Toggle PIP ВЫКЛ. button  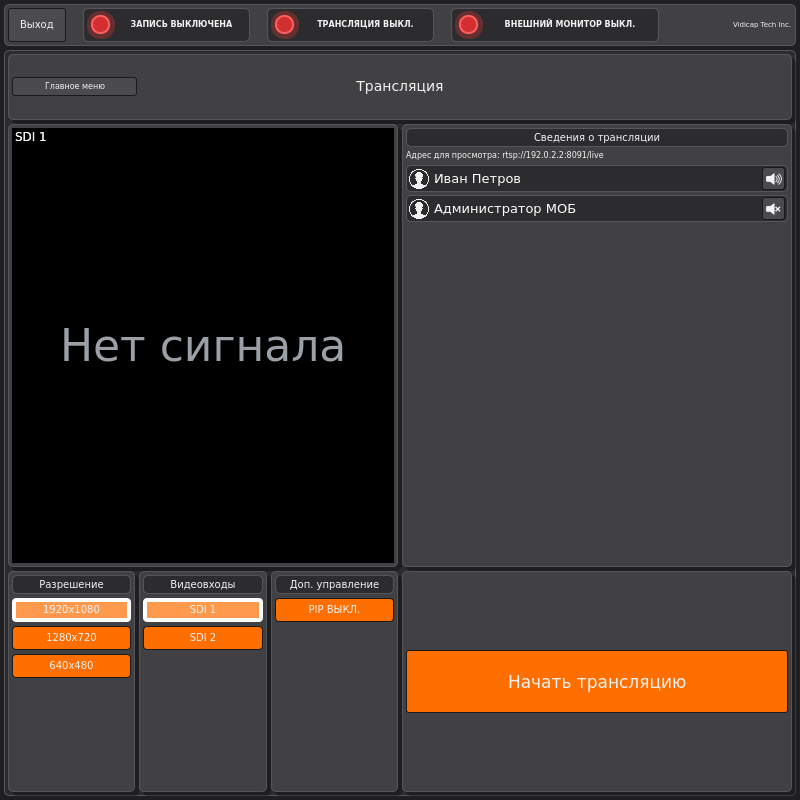point(334,610)
